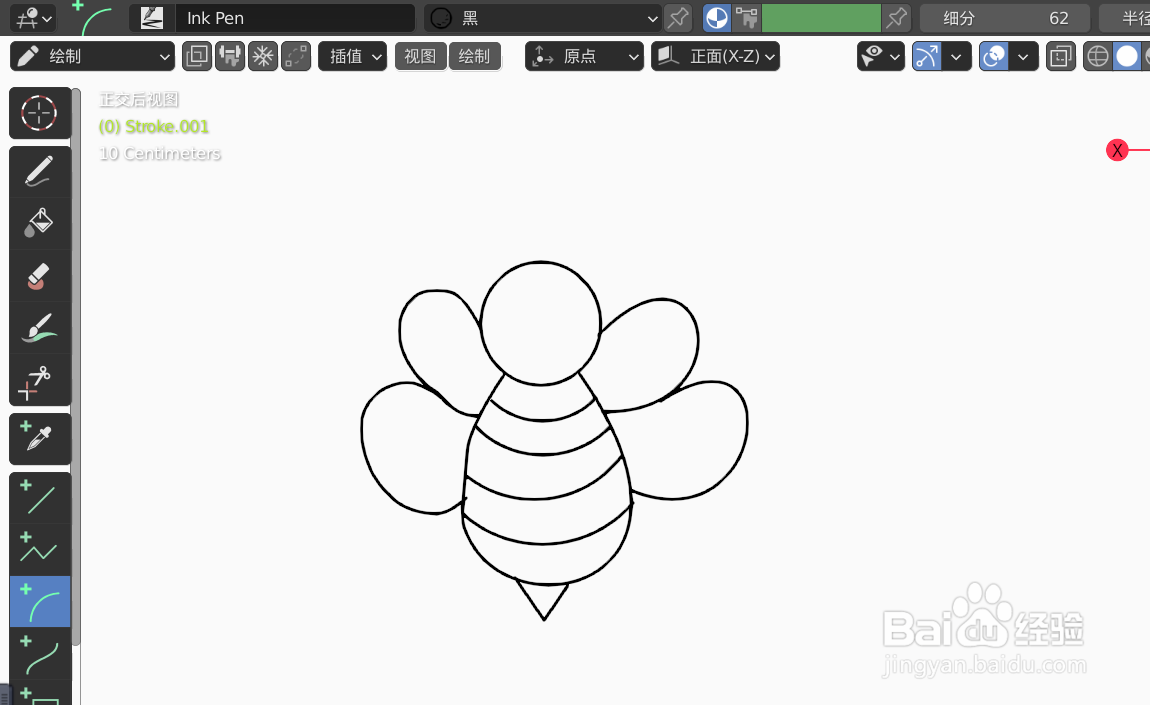1150x705 pixels.
Task: Open the 视图 menu
Action: [x=420, y=56]
